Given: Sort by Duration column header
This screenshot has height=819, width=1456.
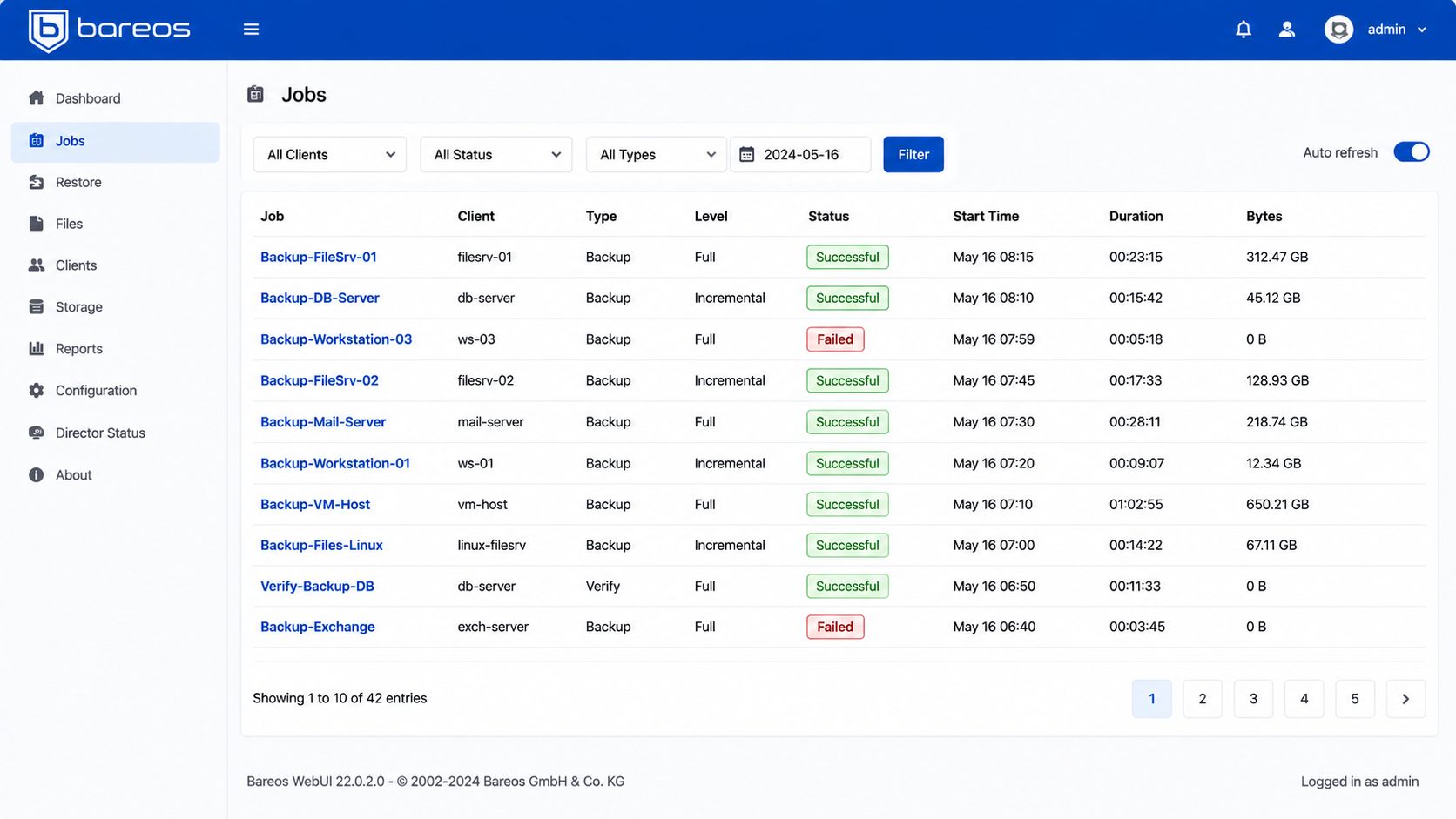Looking at the screenshot, I should [x=1136, y=216].
